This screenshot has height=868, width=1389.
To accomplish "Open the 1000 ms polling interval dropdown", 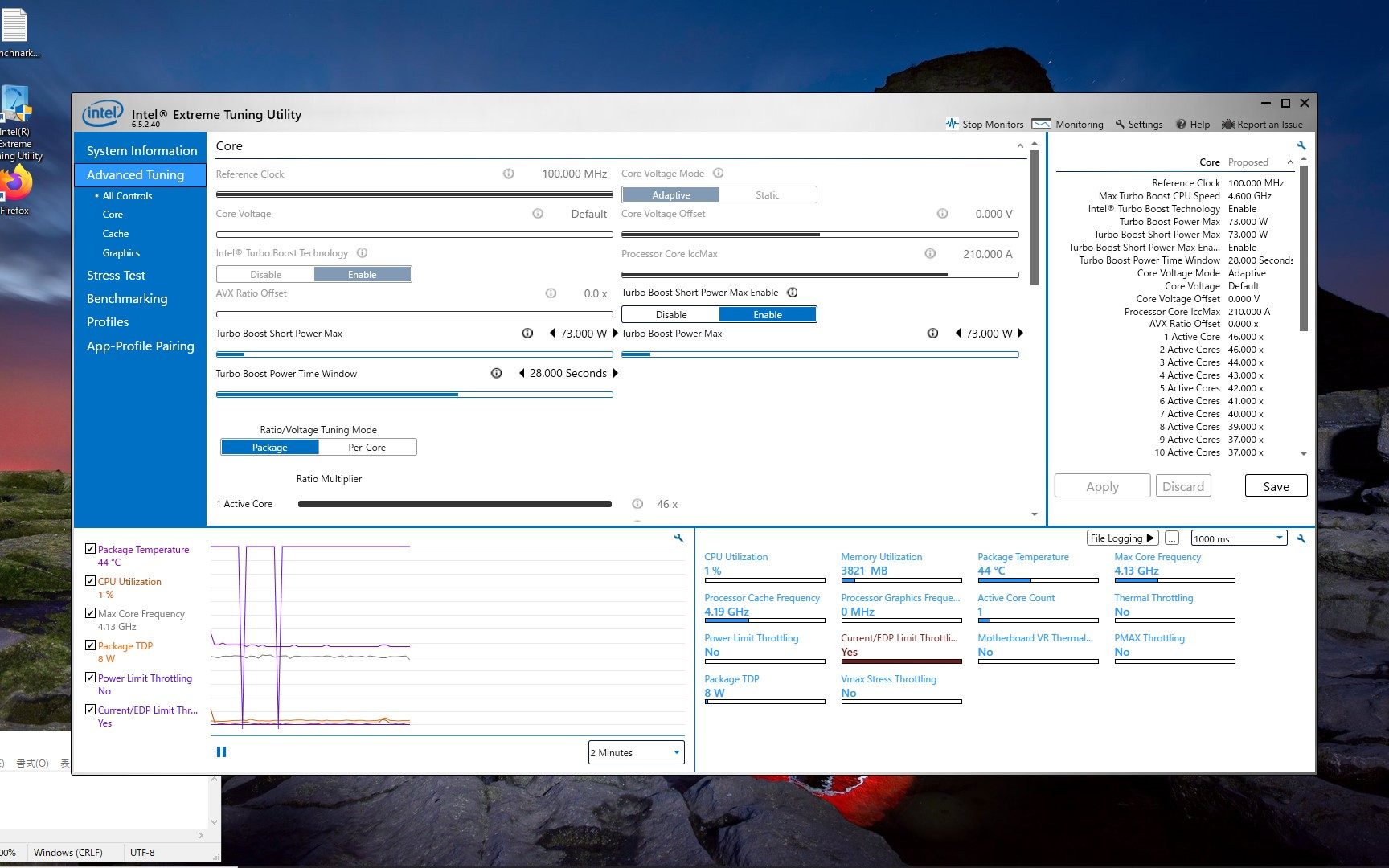I will pyautogui.click(x=1239, y=538).
